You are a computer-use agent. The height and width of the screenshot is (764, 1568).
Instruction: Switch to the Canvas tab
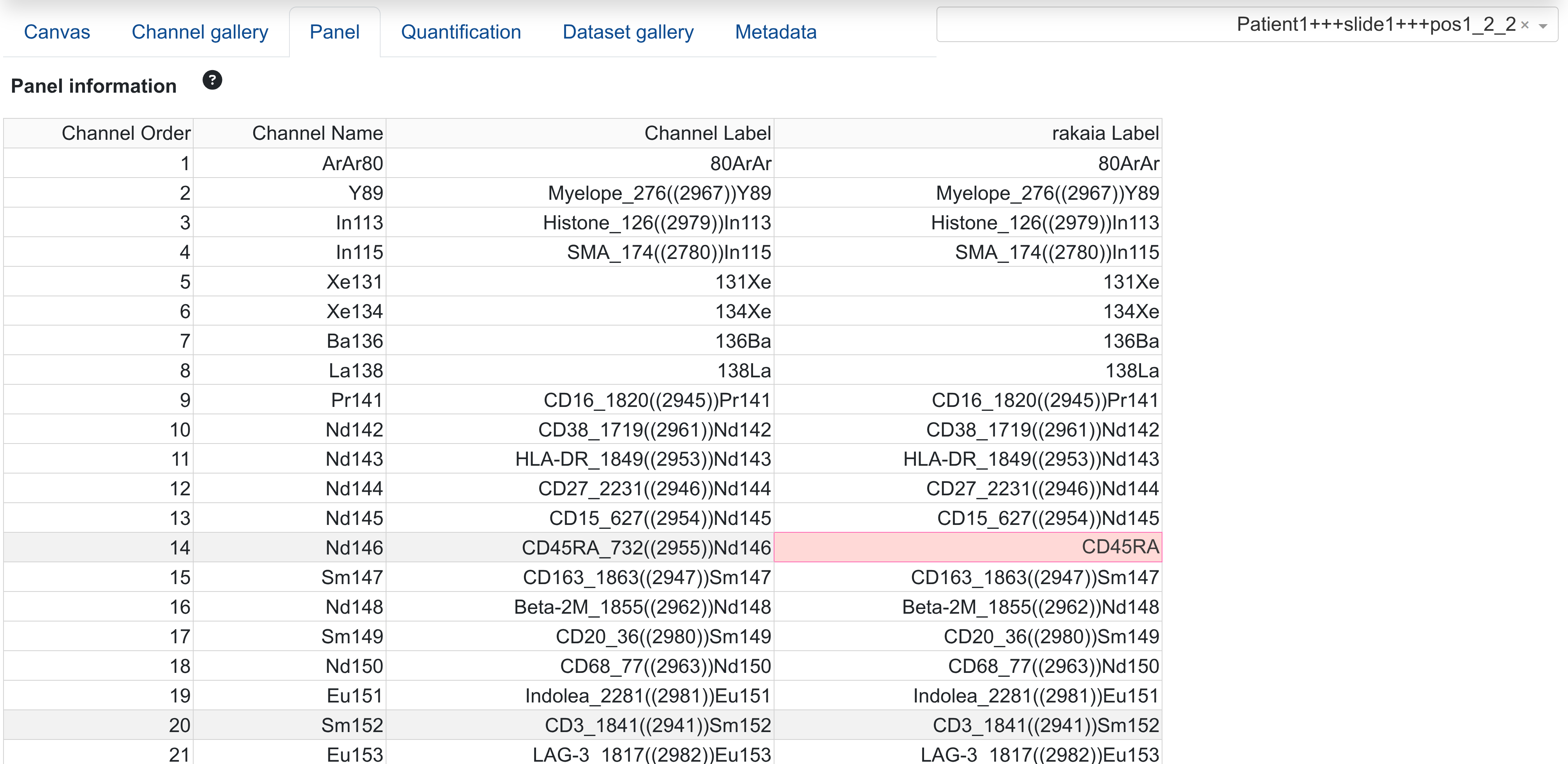pyautogui.click(x=56, y=32)
